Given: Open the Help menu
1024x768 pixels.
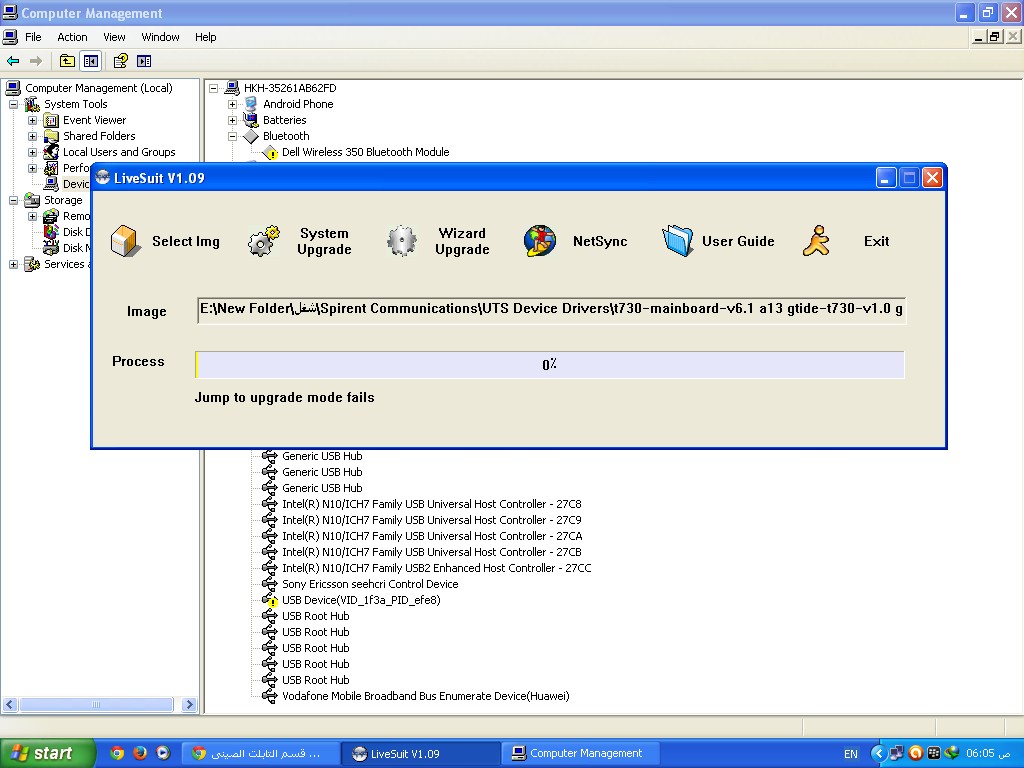Looking at the screenshot, I should pyautogui.click(x=205, y=37).
